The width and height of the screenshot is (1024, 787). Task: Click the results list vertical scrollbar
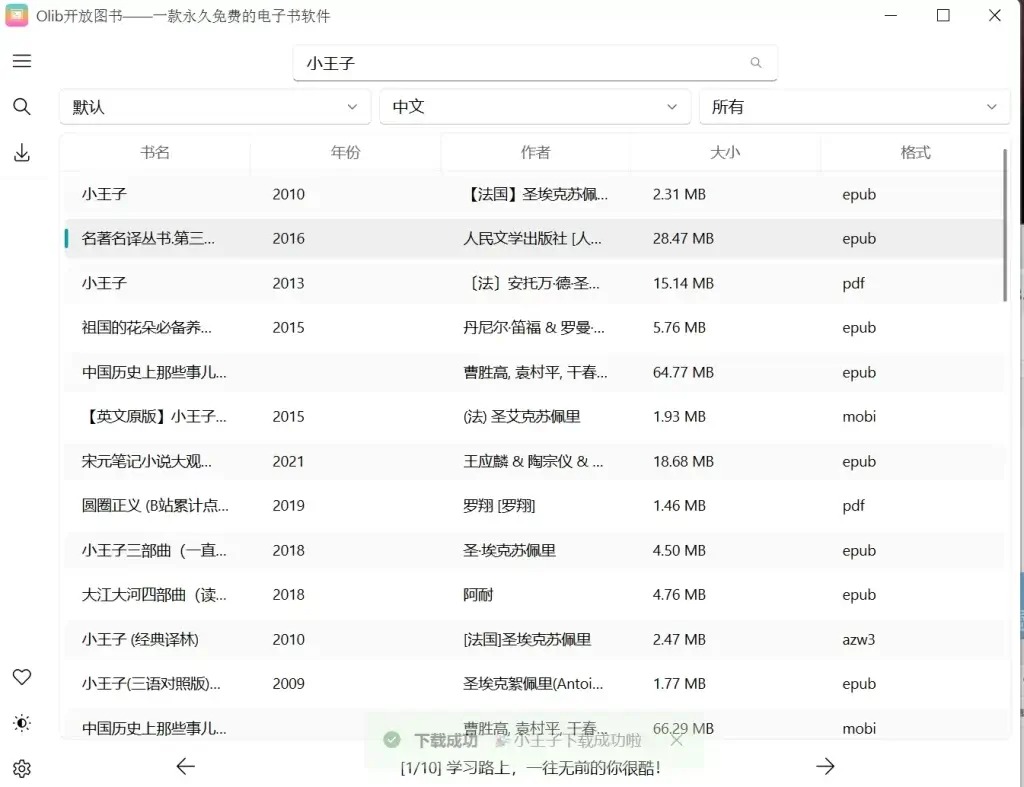1004,225
